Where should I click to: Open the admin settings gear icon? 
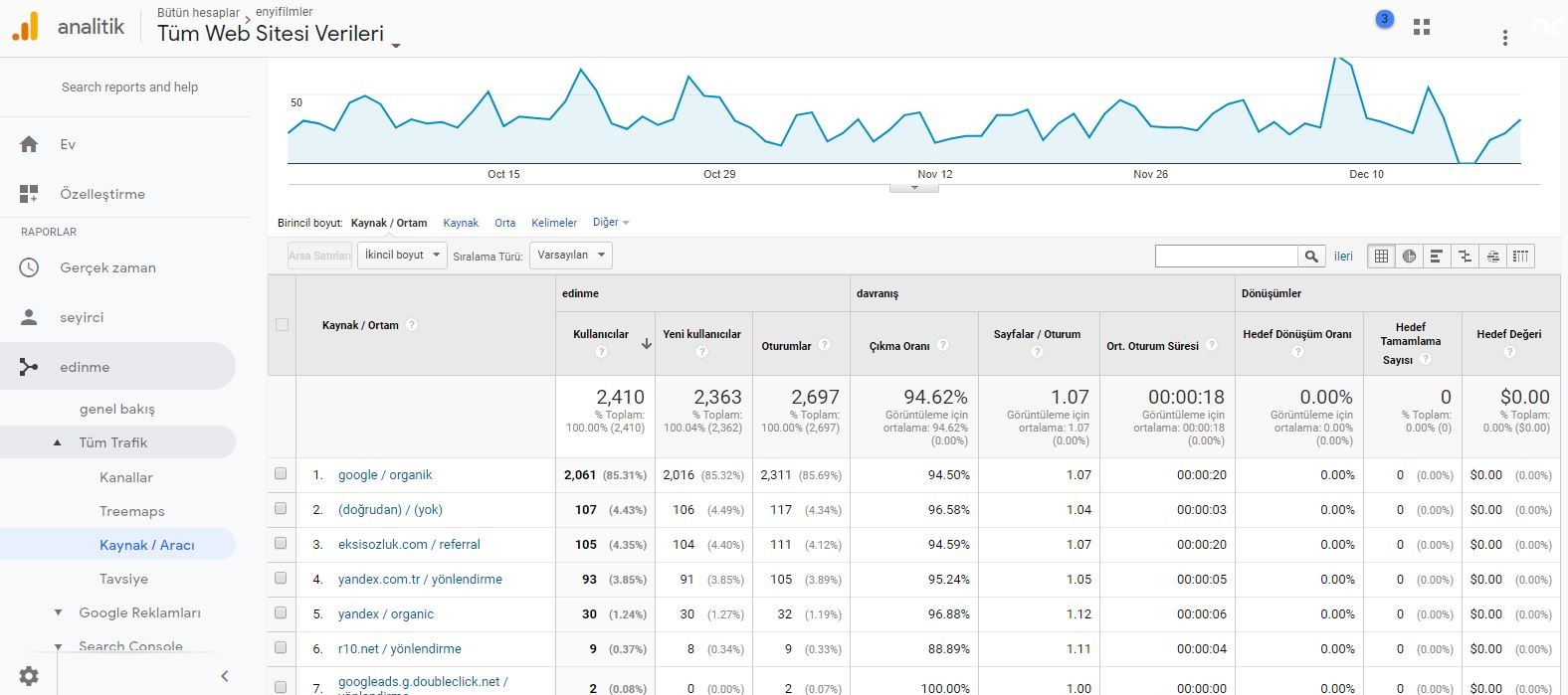tap(29, 676)
